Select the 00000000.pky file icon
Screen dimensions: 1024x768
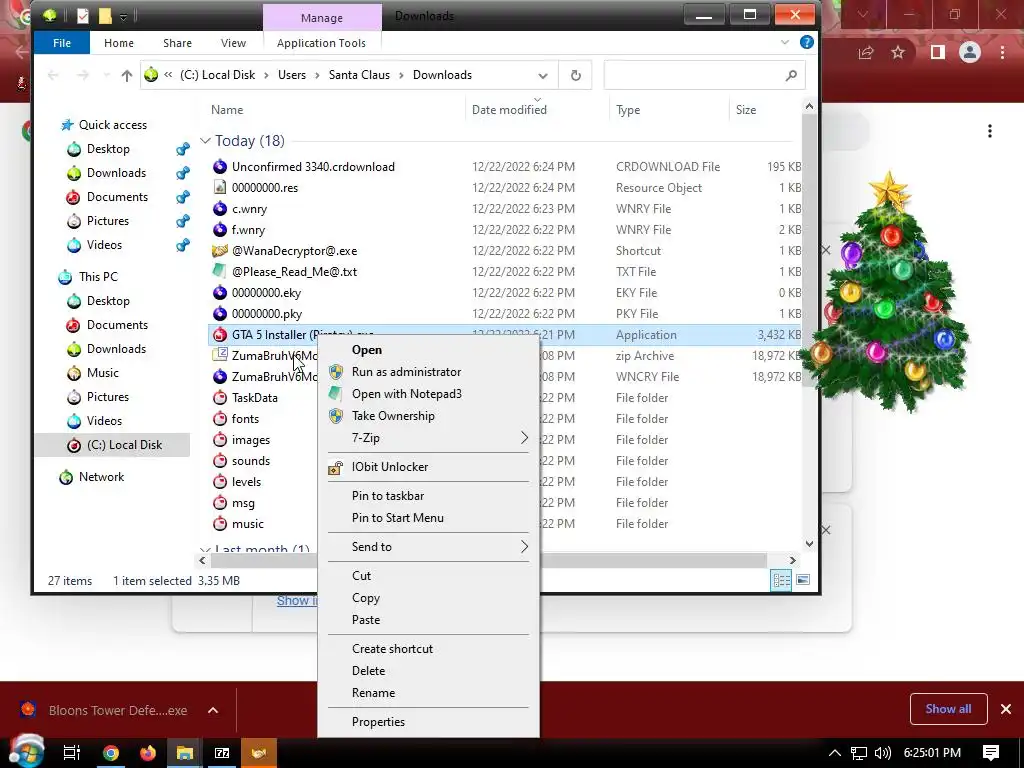tap(220, 313)
